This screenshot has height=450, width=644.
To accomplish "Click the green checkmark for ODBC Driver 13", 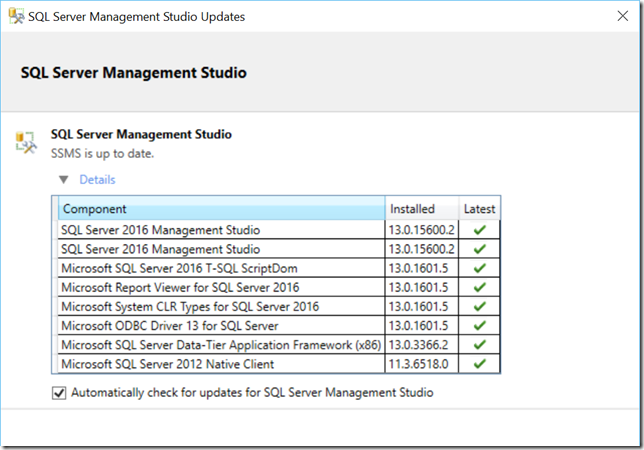I will [480, 325].
